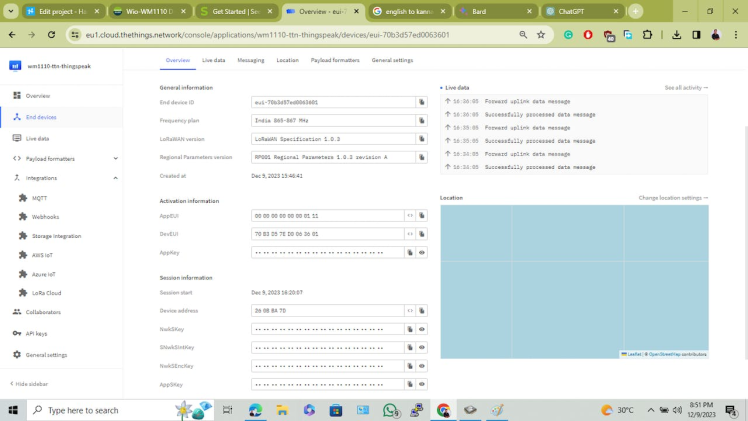Screen dimensions: 748x421
Task: Collapse sidebar using Hide sidebar
Action: [32, 383]
